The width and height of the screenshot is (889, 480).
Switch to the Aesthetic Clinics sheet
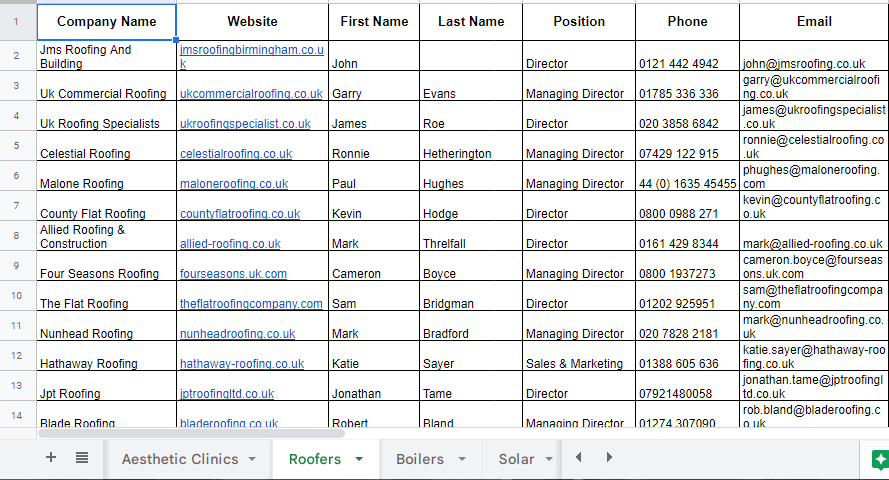pyautogui.click(x=180, y=459)
